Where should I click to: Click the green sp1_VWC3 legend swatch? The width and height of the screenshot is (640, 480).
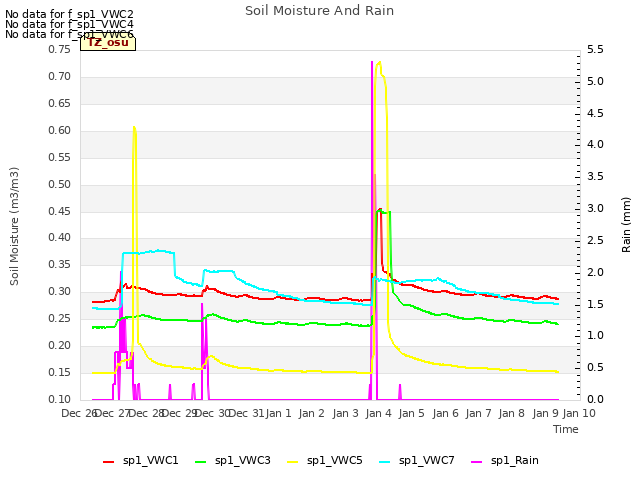tap(200, 462)
